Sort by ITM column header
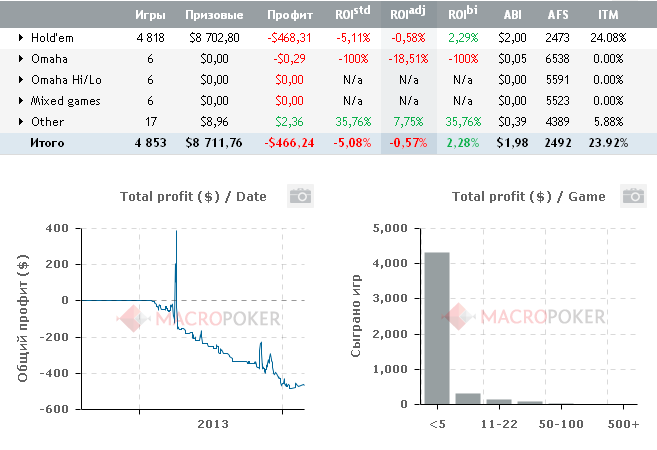The width and height of the screenshot is (657, 450). tap(609, 16)
